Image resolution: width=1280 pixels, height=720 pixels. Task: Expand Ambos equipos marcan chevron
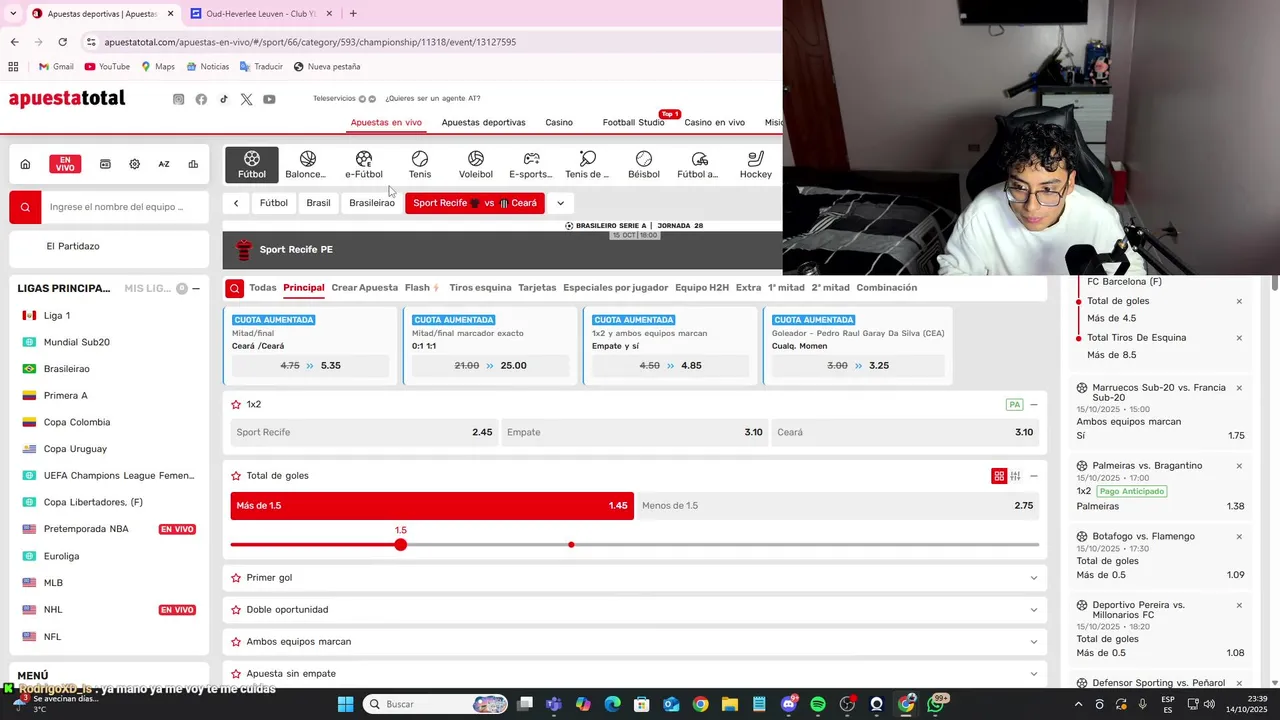tap(1034, 642)
